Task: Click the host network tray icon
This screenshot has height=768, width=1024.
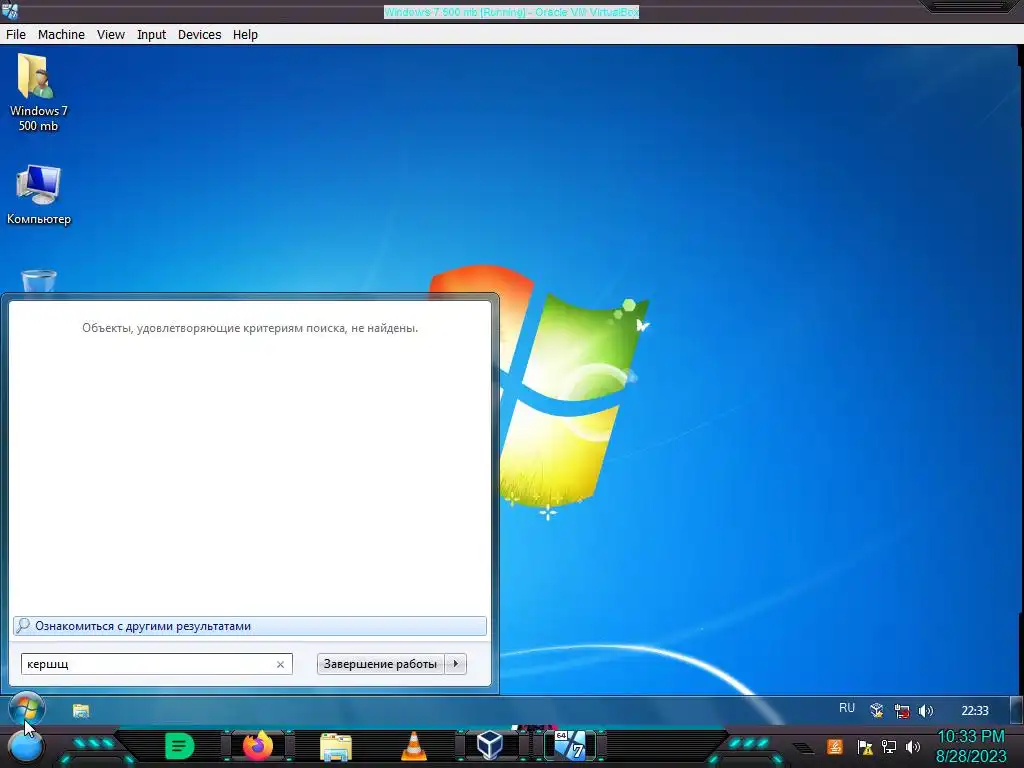Action: pyautogui.click(x=889, y=746)
